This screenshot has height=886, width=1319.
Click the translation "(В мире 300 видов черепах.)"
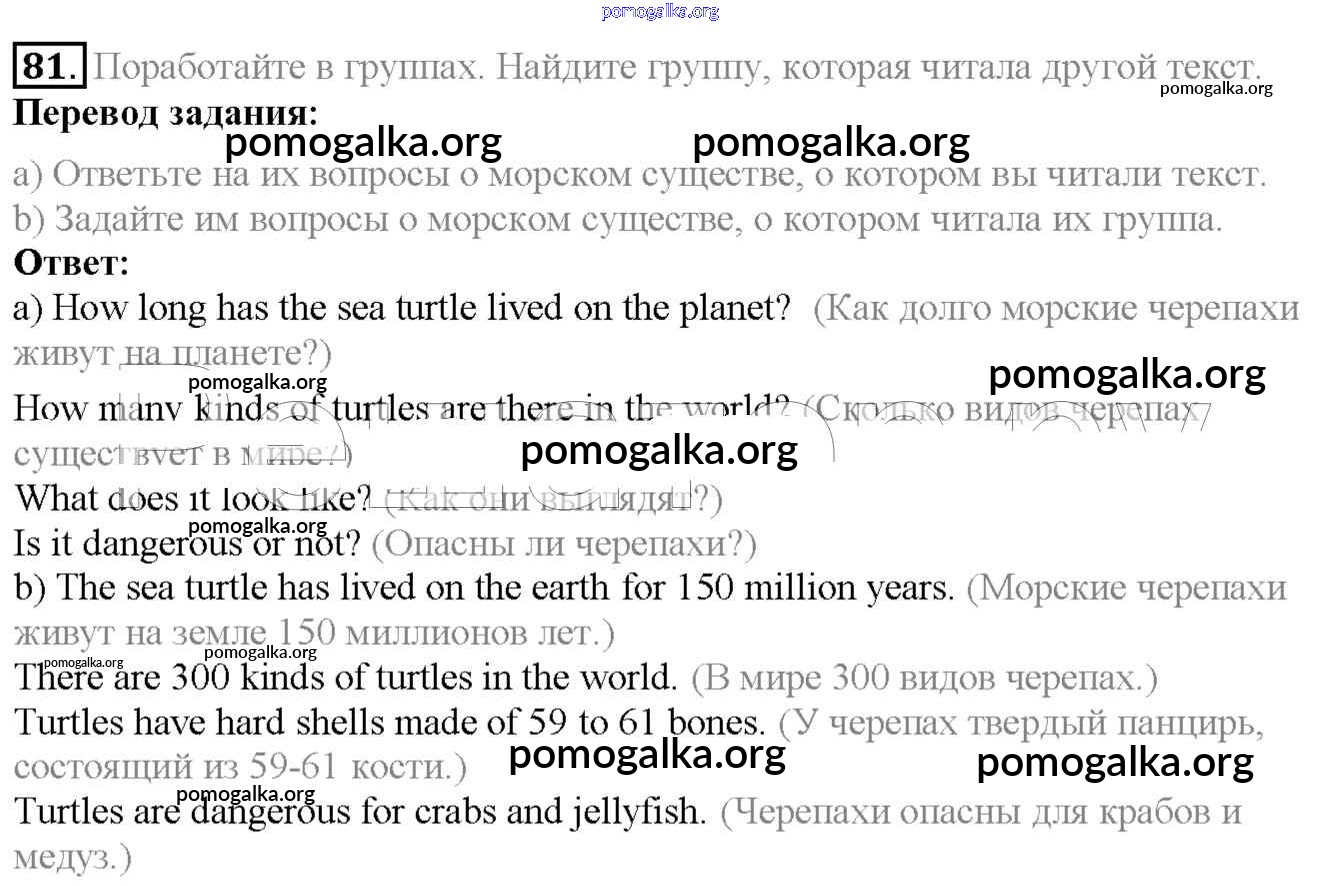924,679
